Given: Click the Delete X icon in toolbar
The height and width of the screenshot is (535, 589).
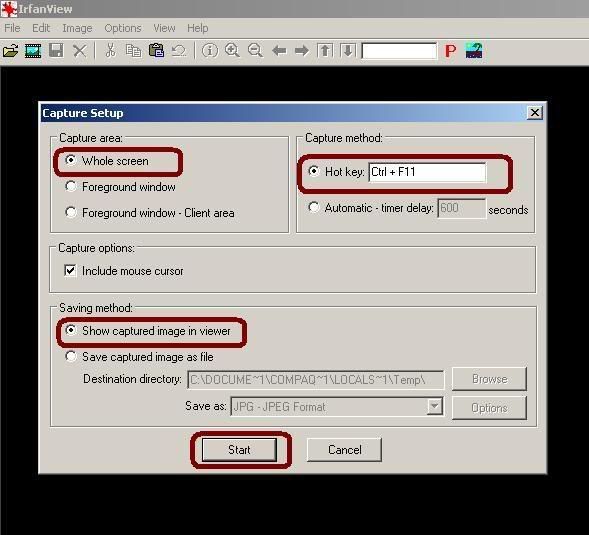Looking at the screenshot, I should point(80,51).
